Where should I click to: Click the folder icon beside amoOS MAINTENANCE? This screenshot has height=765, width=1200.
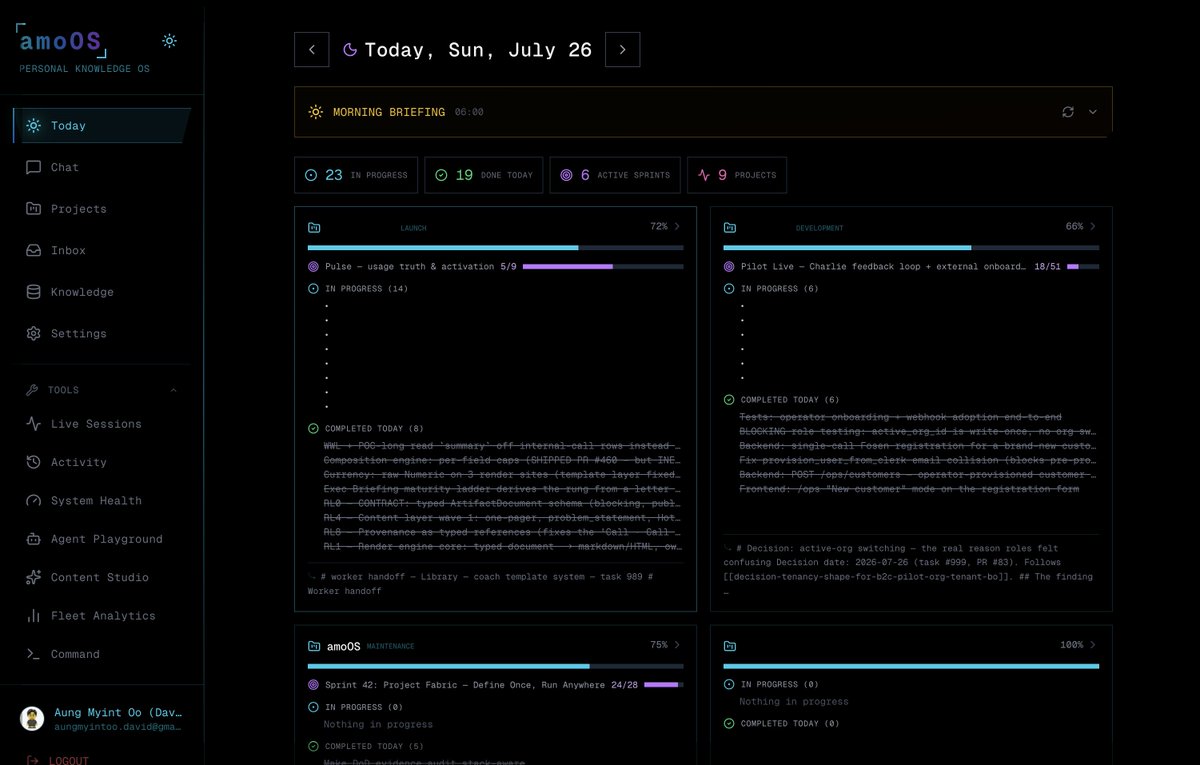[x=314, y=646]
